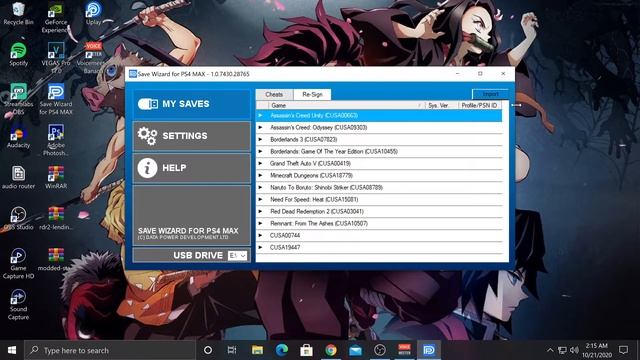
Task: Click the Windows Start button
Action: tap(12, 350)
